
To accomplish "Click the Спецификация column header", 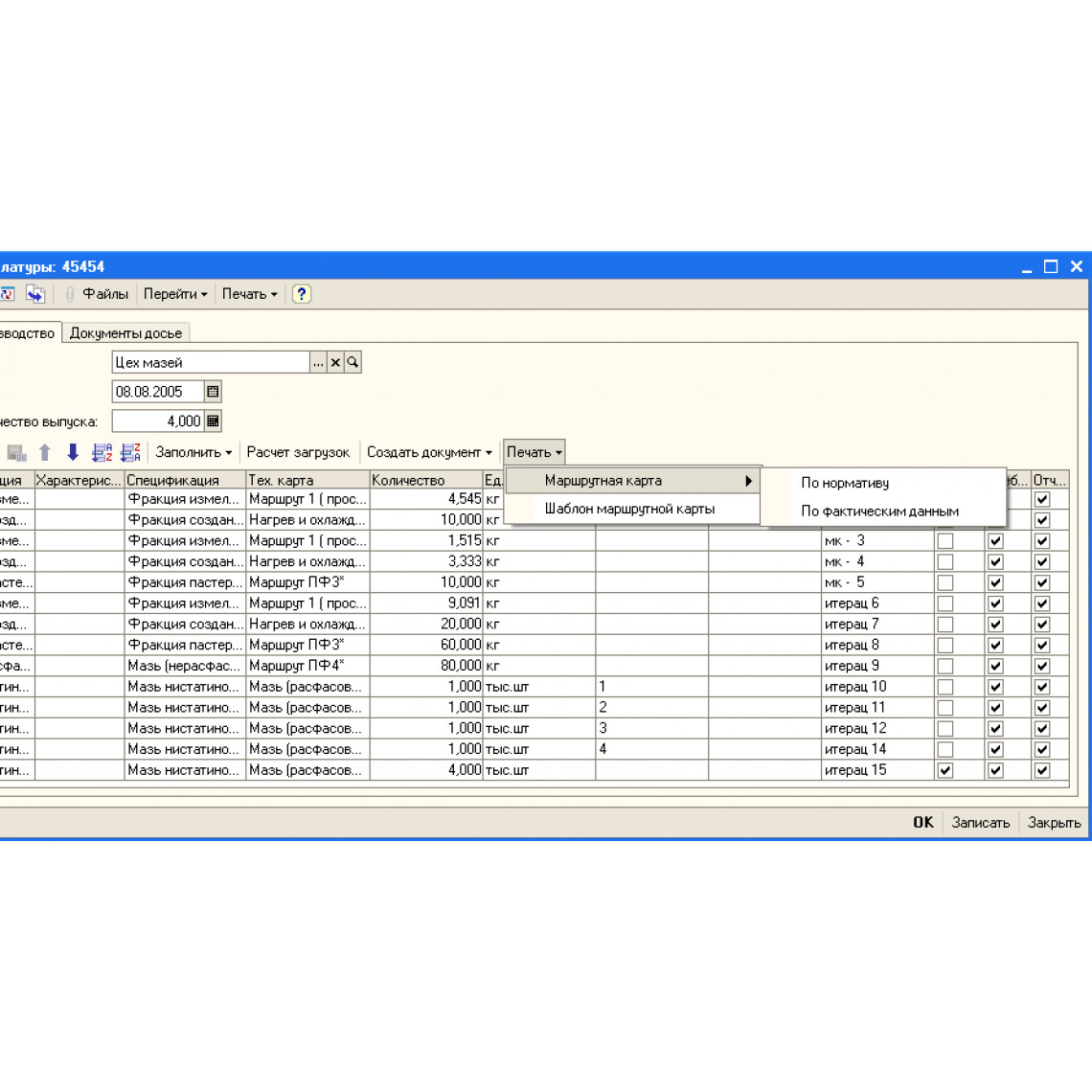I will pyautogui.click(x=185, y=480).
